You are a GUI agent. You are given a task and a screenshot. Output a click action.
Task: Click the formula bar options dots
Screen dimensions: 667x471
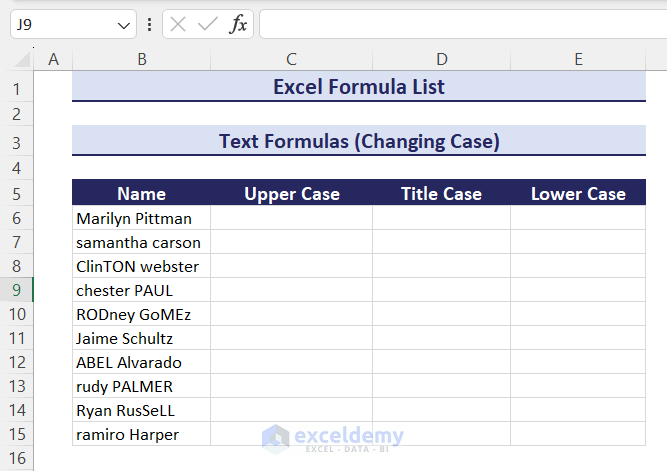[149, 25]
